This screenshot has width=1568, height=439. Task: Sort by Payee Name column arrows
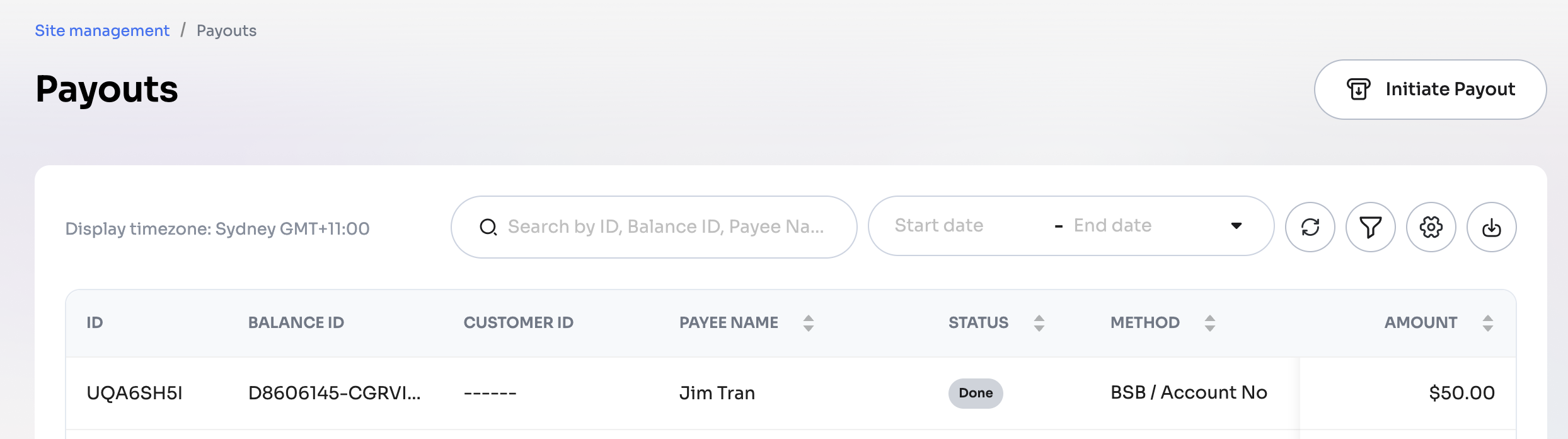(x=809, y=323)
